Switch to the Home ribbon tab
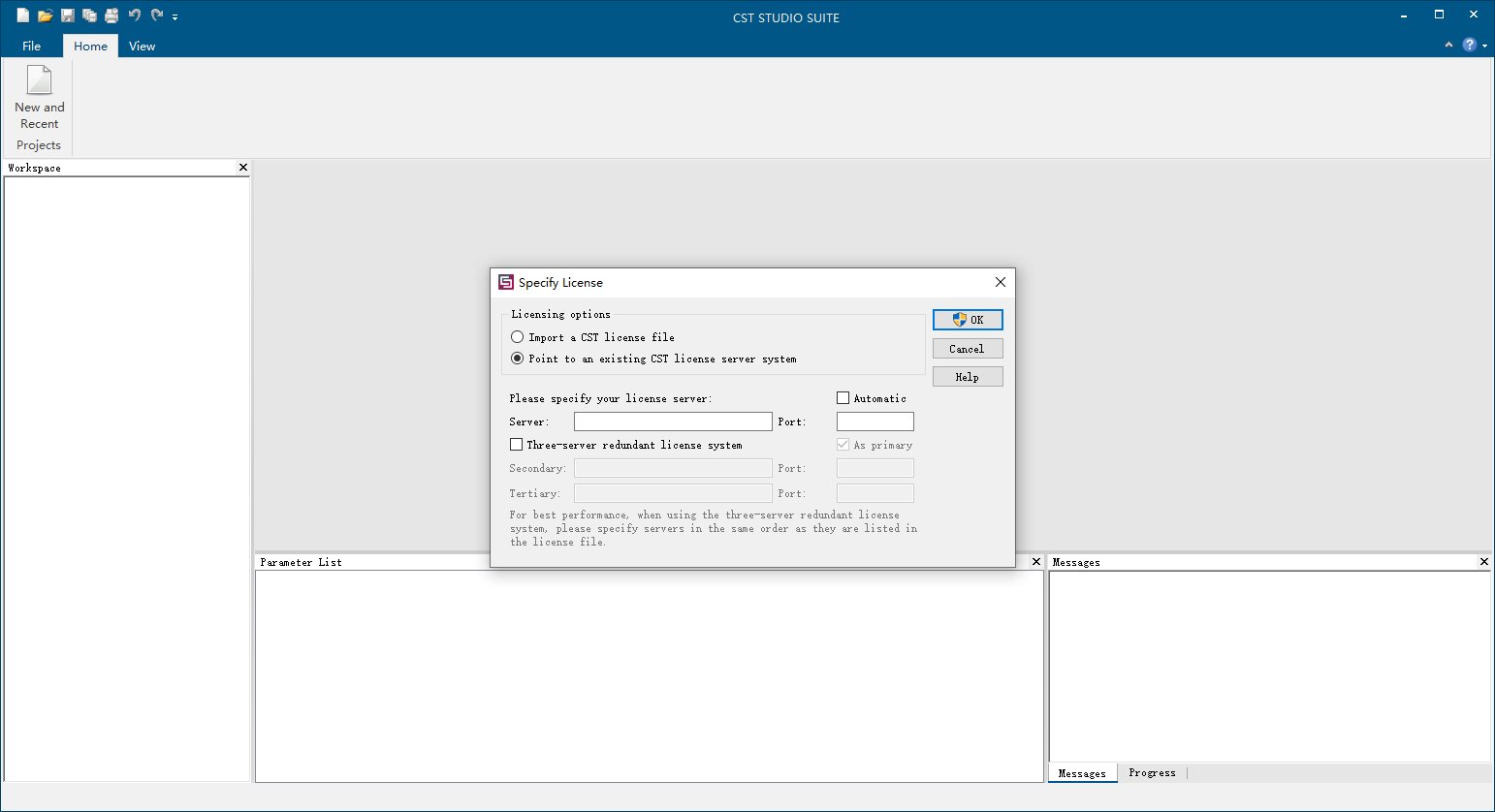 [x=90, y=46]
